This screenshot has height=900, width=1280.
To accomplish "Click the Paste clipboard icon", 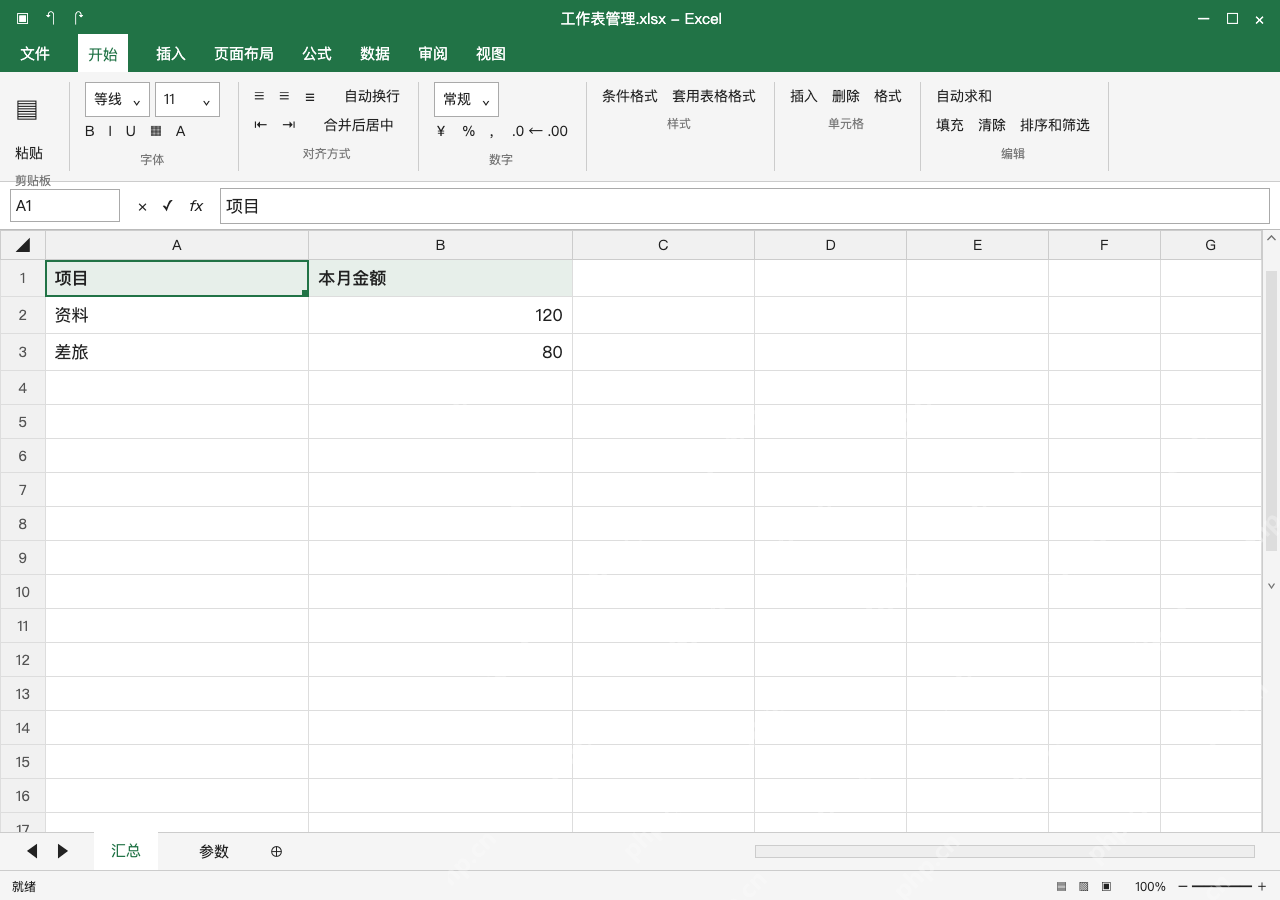I will click(27, 110).
